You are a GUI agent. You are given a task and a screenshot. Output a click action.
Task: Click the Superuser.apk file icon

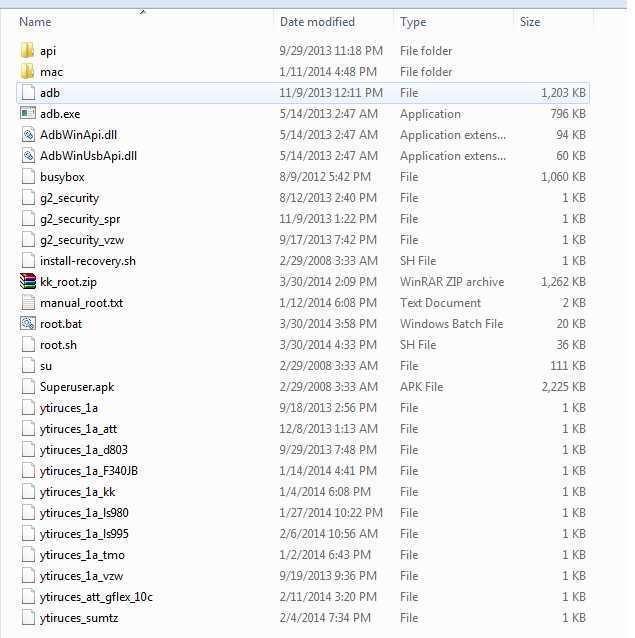[x=28, y=387]
